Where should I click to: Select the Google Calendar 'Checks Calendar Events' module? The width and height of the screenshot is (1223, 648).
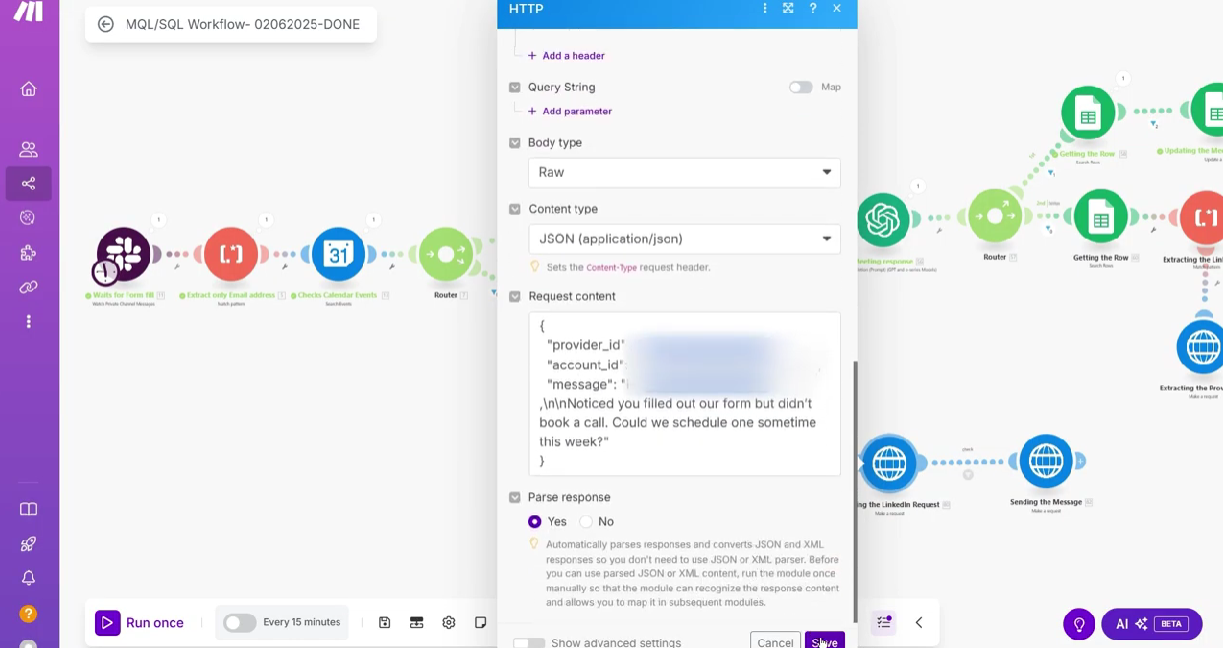[339, 254]
